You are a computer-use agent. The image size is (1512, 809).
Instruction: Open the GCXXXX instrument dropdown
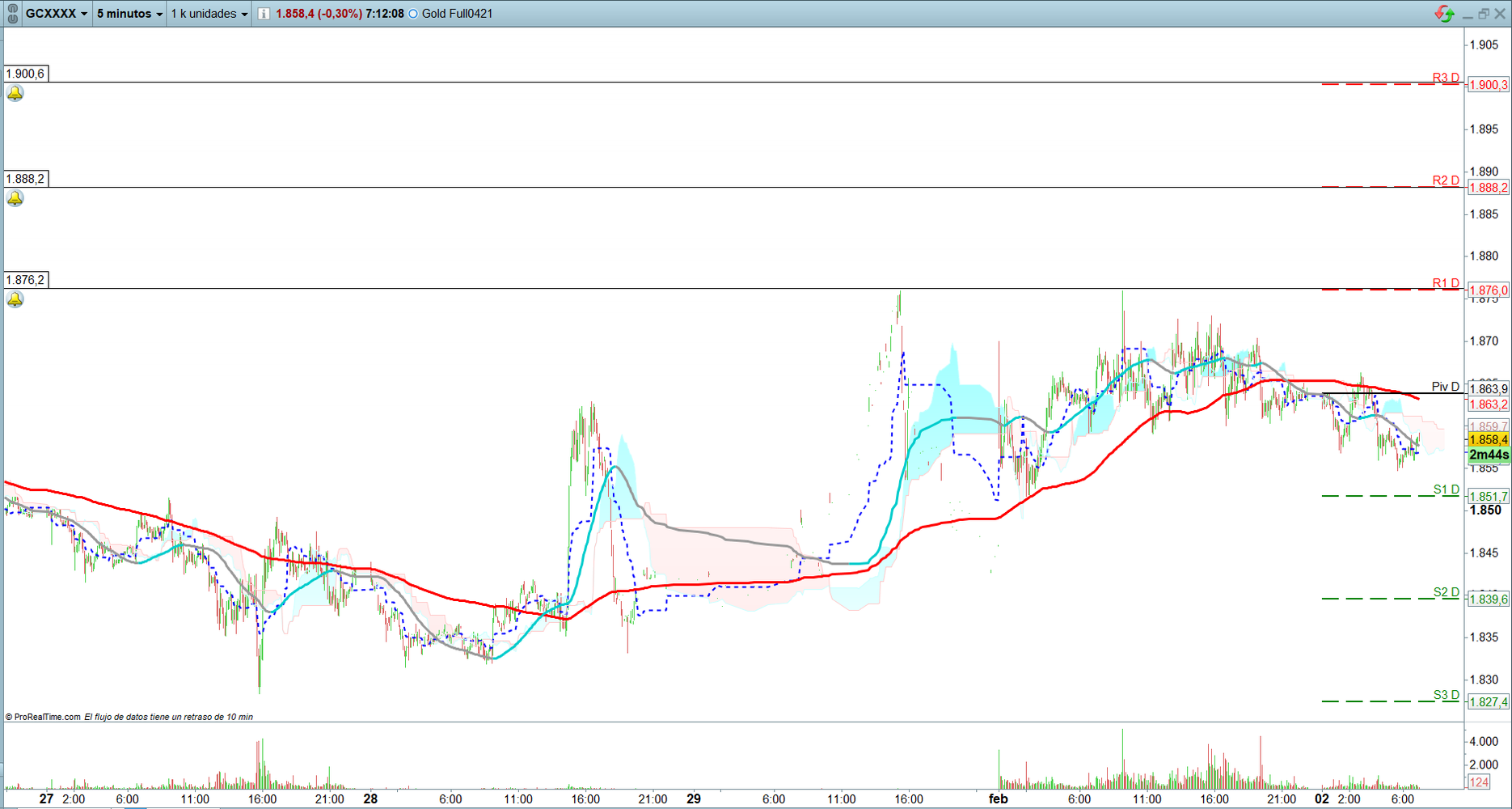[x=57, y=14]
